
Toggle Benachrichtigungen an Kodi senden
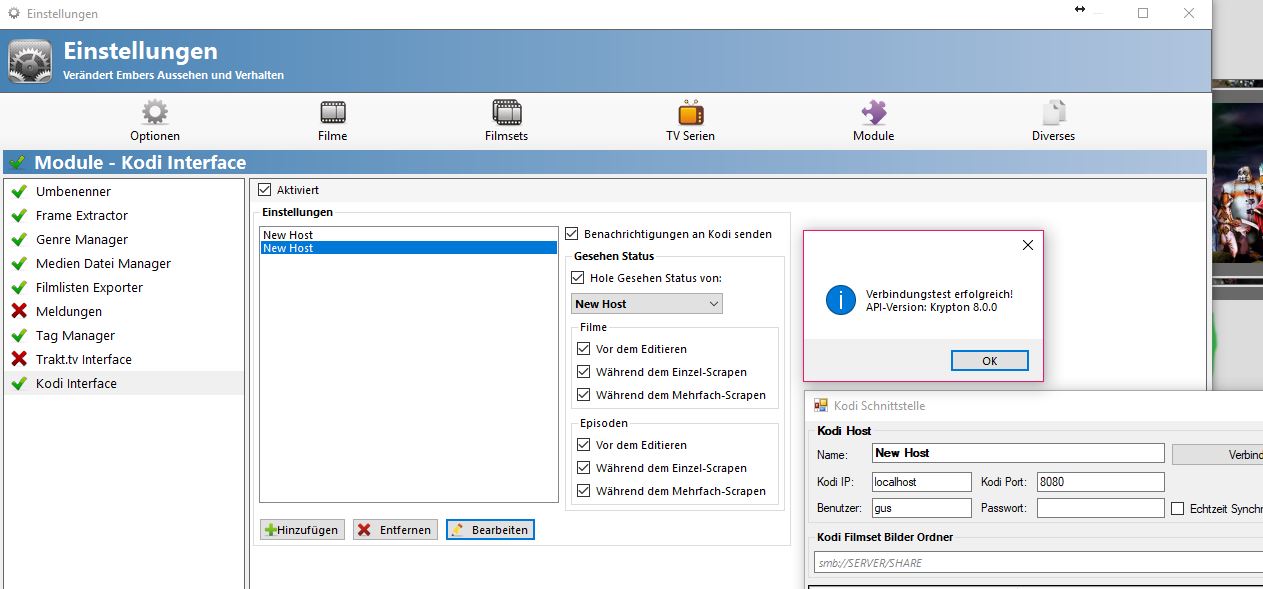click(x=572, y=234)
